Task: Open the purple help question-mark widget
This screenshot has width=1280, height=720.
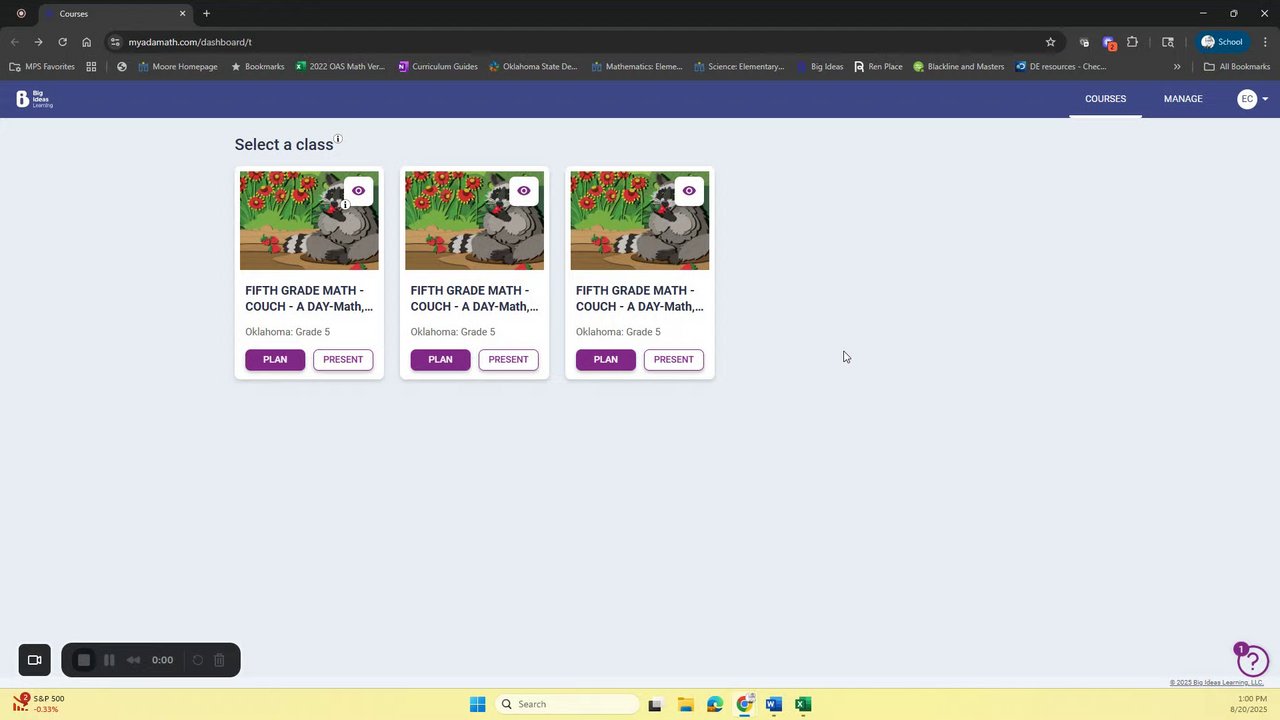Action: pyautogui.click(x=1252, y=661)
